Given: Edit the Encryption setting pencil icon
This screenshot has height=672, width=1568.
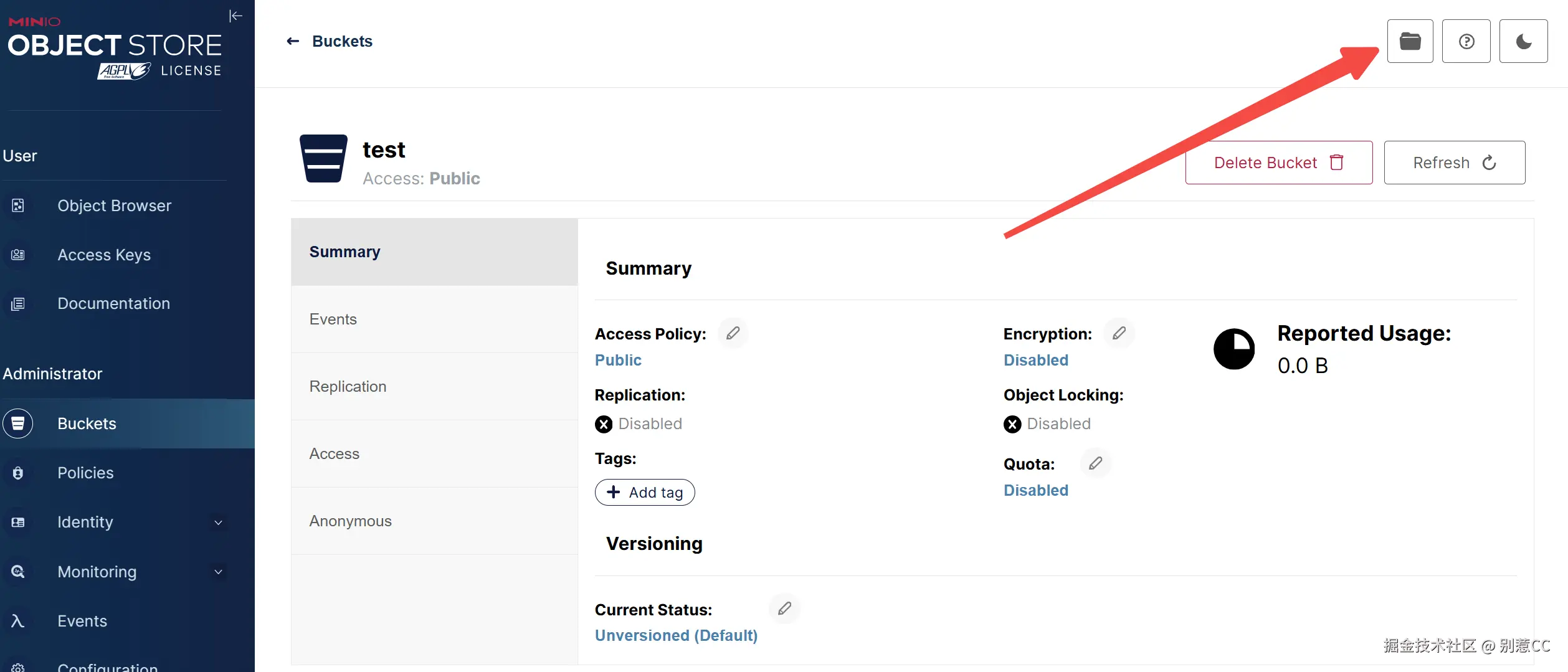Looking at the screenshot, I should pyautogui.click(x=1119, y=333).
